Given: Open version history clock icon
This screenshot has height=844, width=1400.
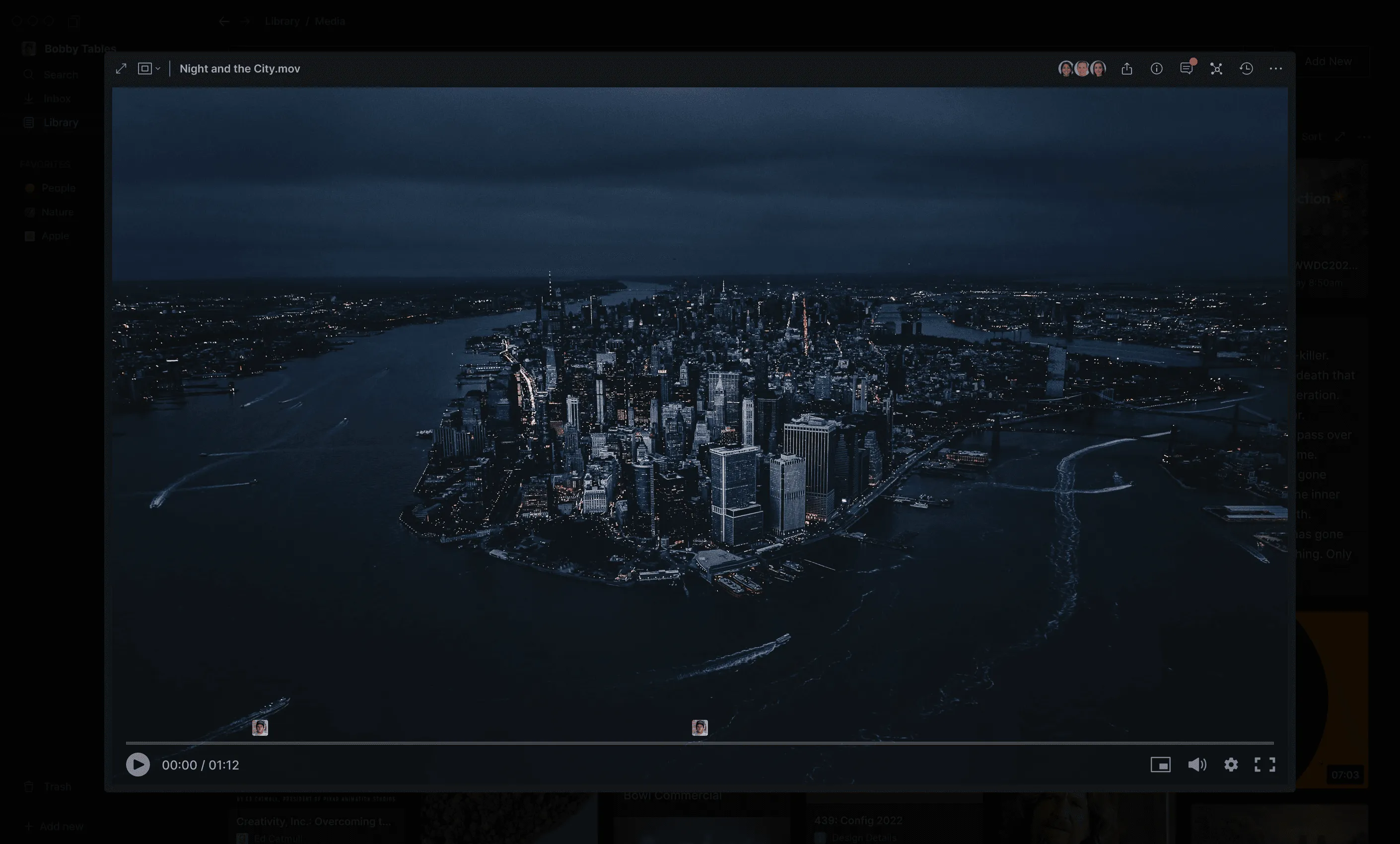Looking at the screenshot, I should pyautogui.click(x=1246, y=69).
